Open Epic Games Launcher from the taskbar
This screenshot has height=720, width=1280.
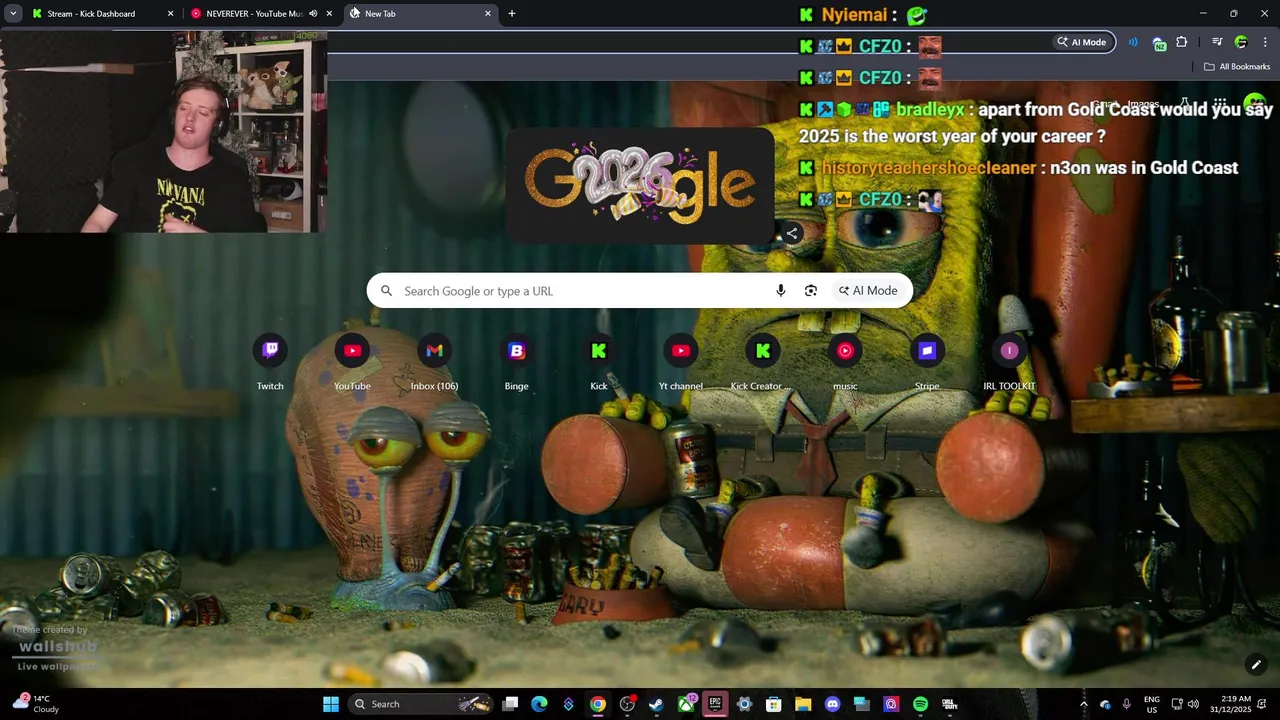[715, 704]
